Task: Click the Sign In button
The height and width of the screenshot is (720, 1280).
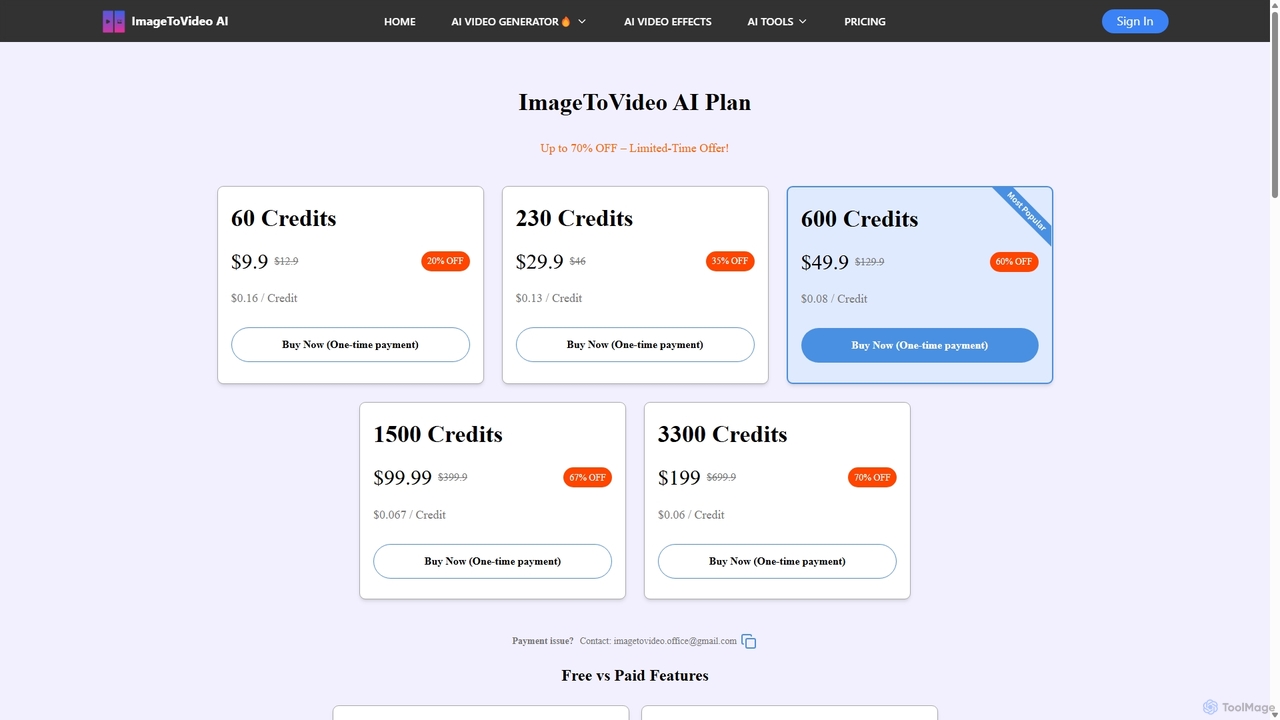Action: click(x=1135, y=21)
